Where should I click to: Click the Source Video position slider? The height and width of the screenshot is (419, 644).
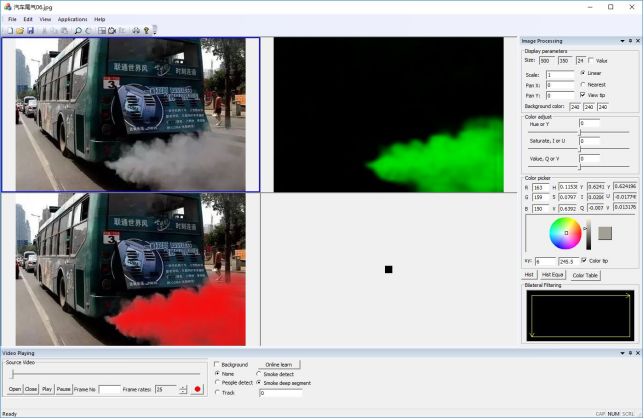tap(105, 374)
